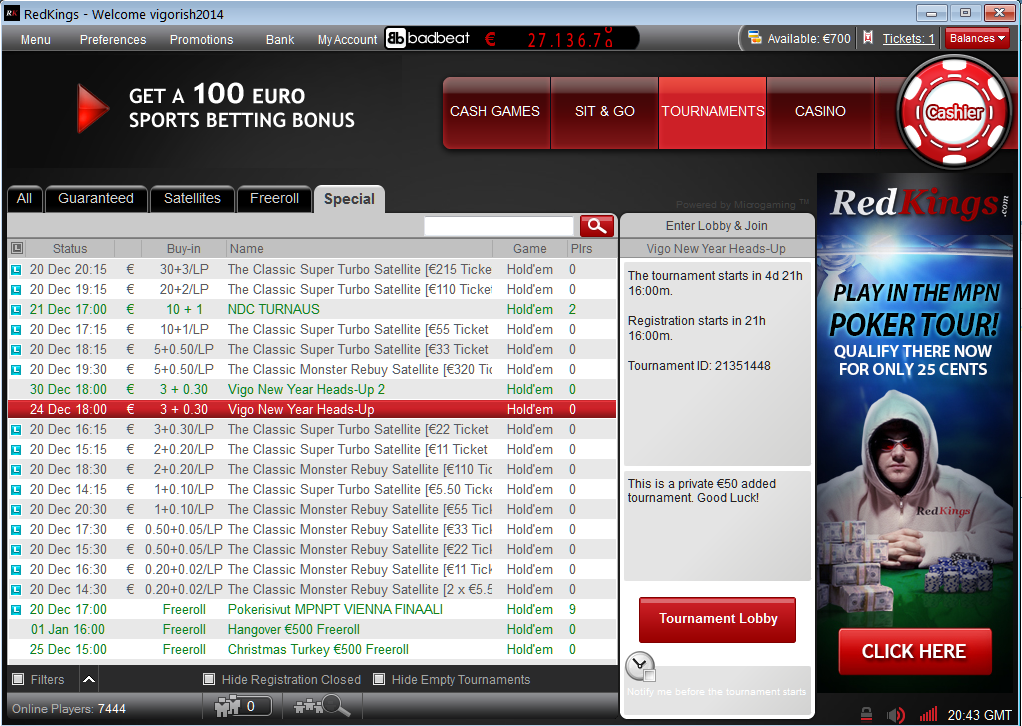
Task: Switch to the Satellites tab
Action: (192, 199)
